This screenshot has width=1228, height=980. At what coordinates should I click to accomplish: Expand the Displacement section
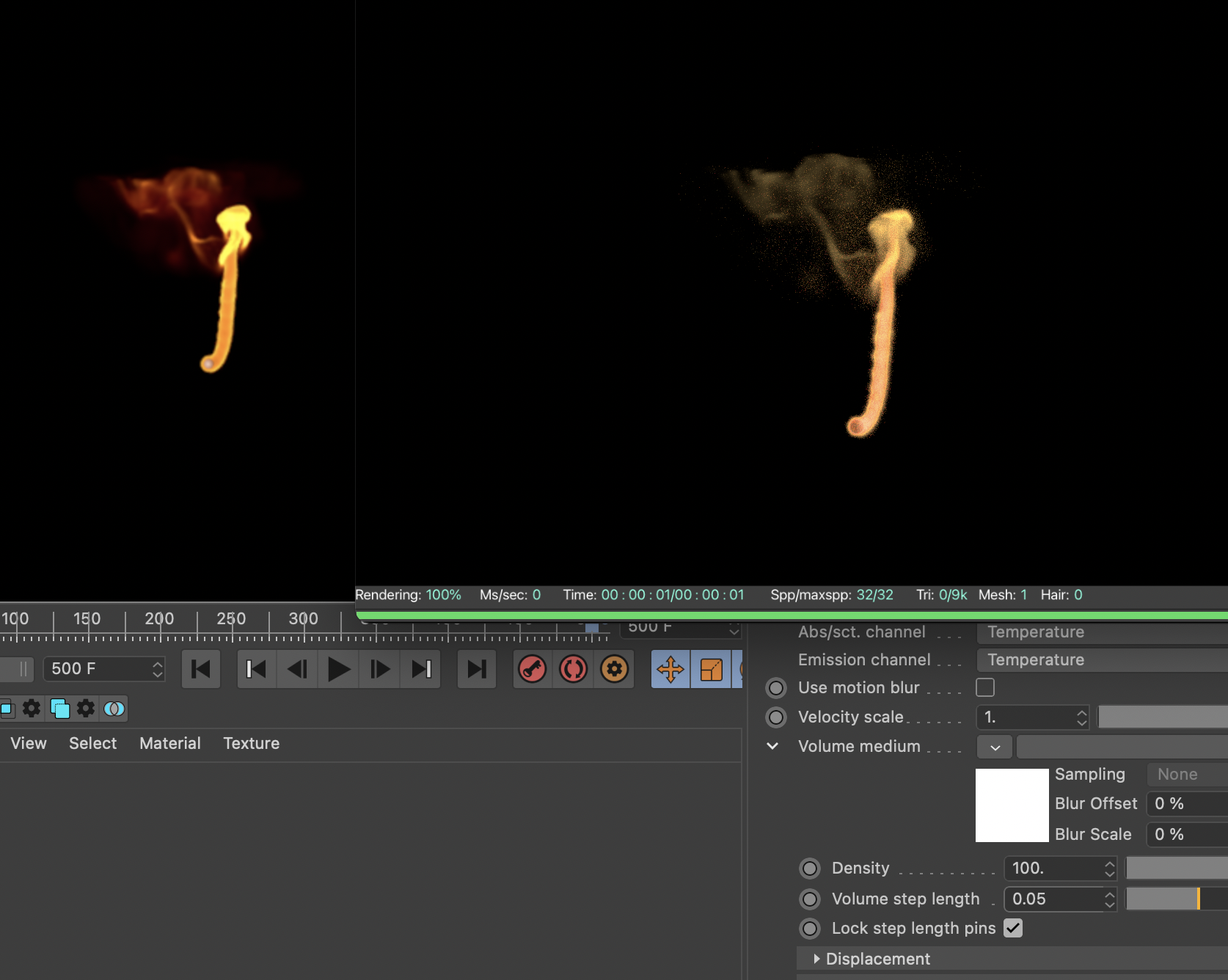coord(816,959)
